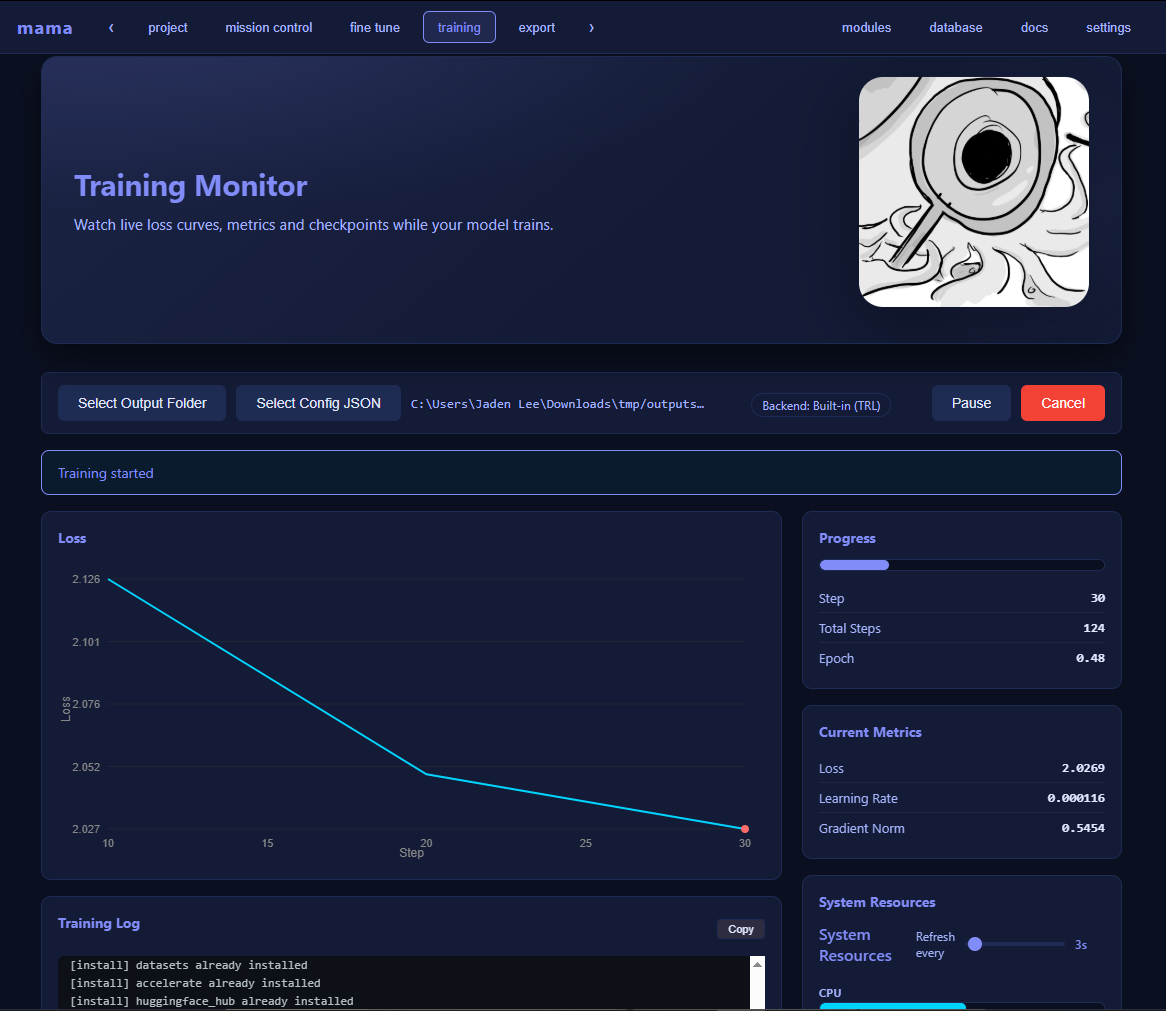The width and height of the screenshot is (1166, 1011).
Task: Click the datasets already installed log line
Action: (x=188, y=965)
